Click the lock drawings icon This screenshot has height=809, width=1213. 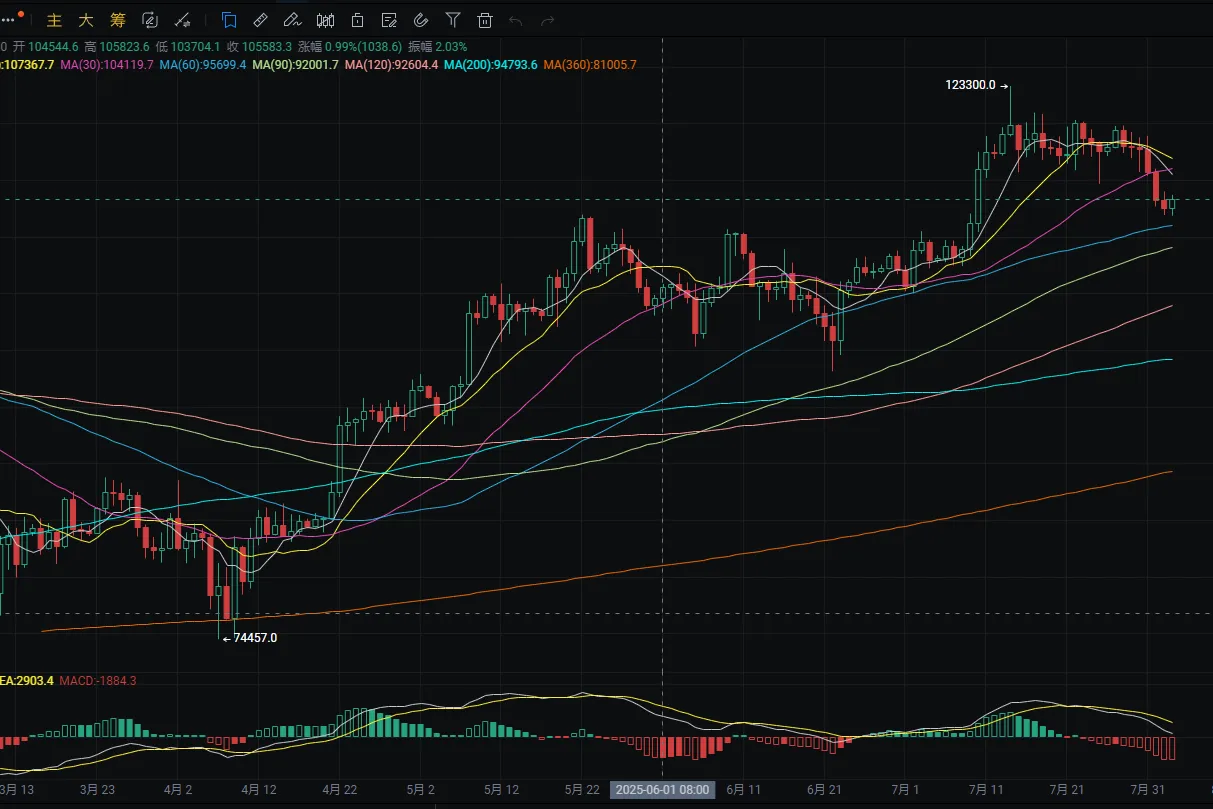pos(357,20)
